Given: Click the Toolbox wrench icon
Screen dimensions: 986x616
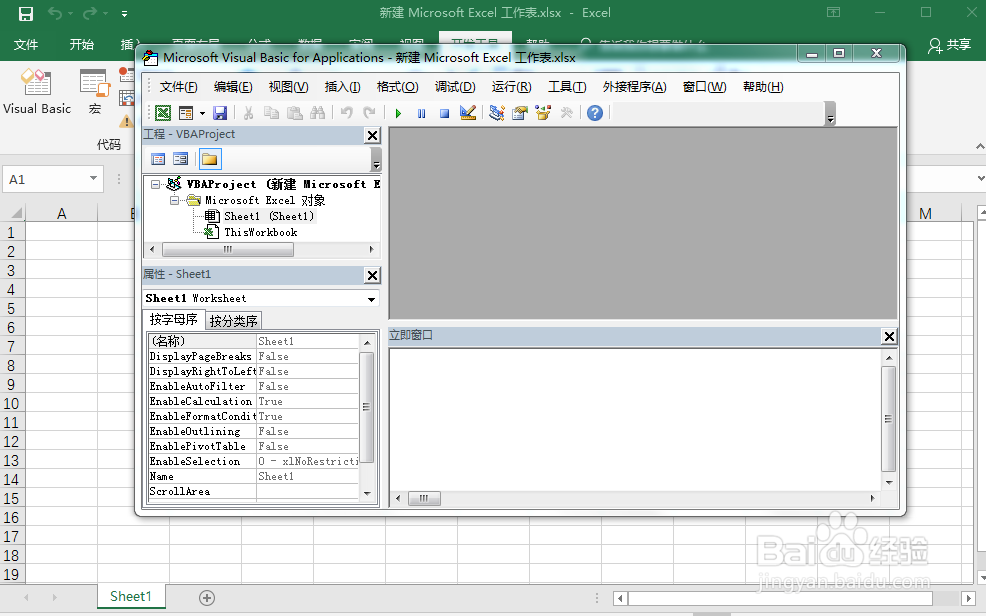Looking at the screenshot, I should tap(567, 113).
